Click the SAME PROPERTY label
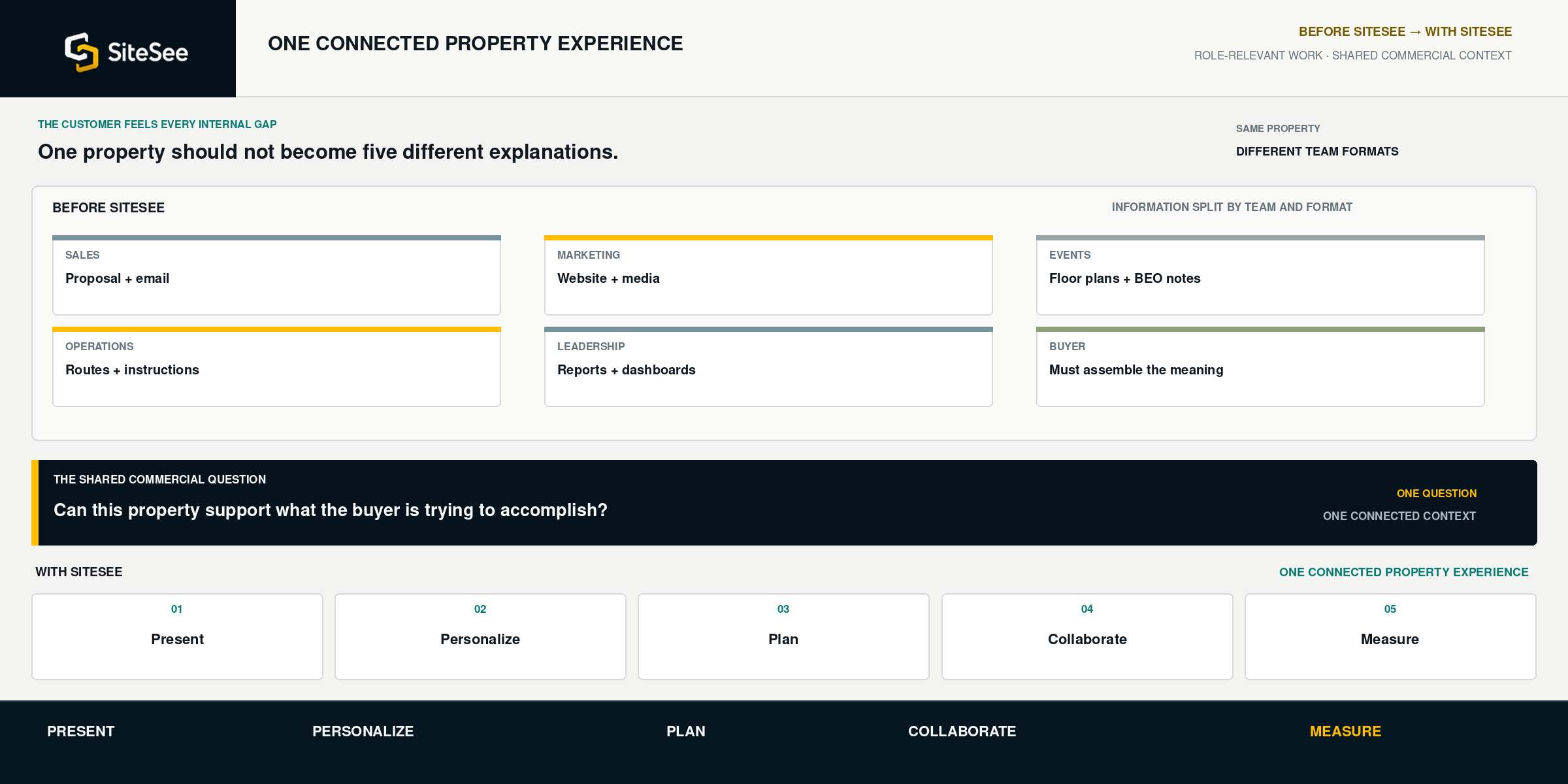Viewport: 1568px width, 784px height. pos(1278,129)
